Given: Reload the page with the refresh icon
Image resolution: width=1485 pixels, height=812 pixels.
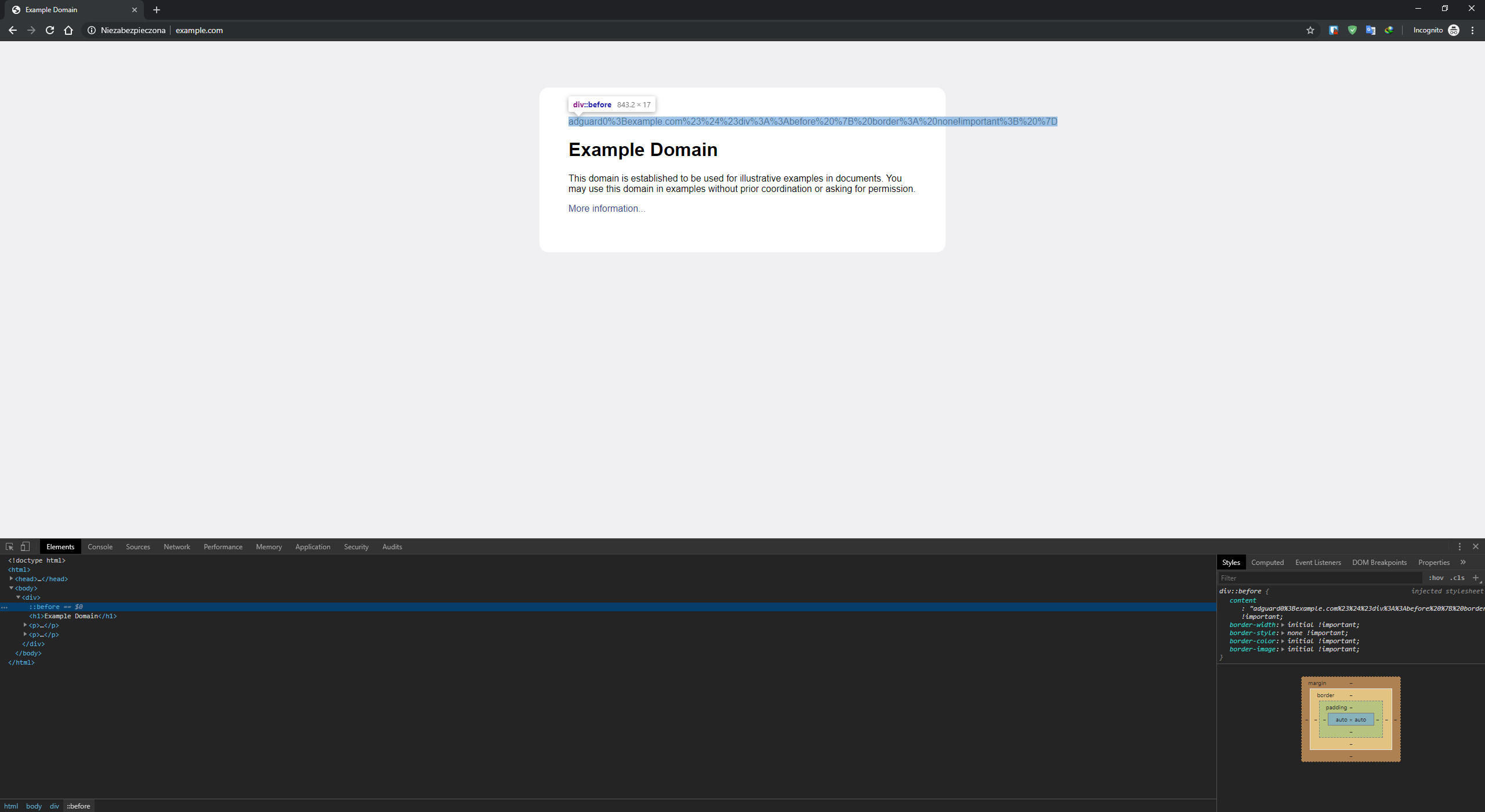Looking at the screenshot, I should pos(49,30).
